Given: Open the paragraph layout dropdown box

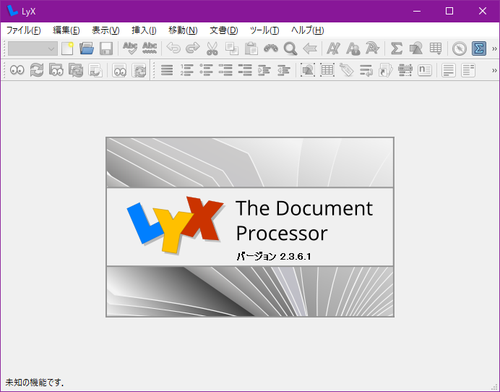Looking at the screenshot, I should coord(33,49).
